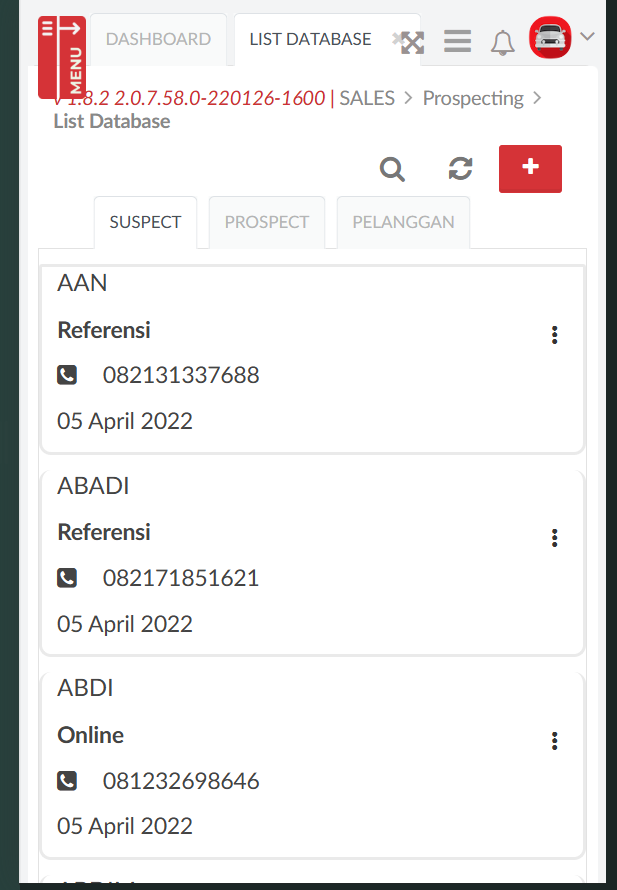
Task: Click the fullscreen expand arrows icon
Action: pos(412,42)
